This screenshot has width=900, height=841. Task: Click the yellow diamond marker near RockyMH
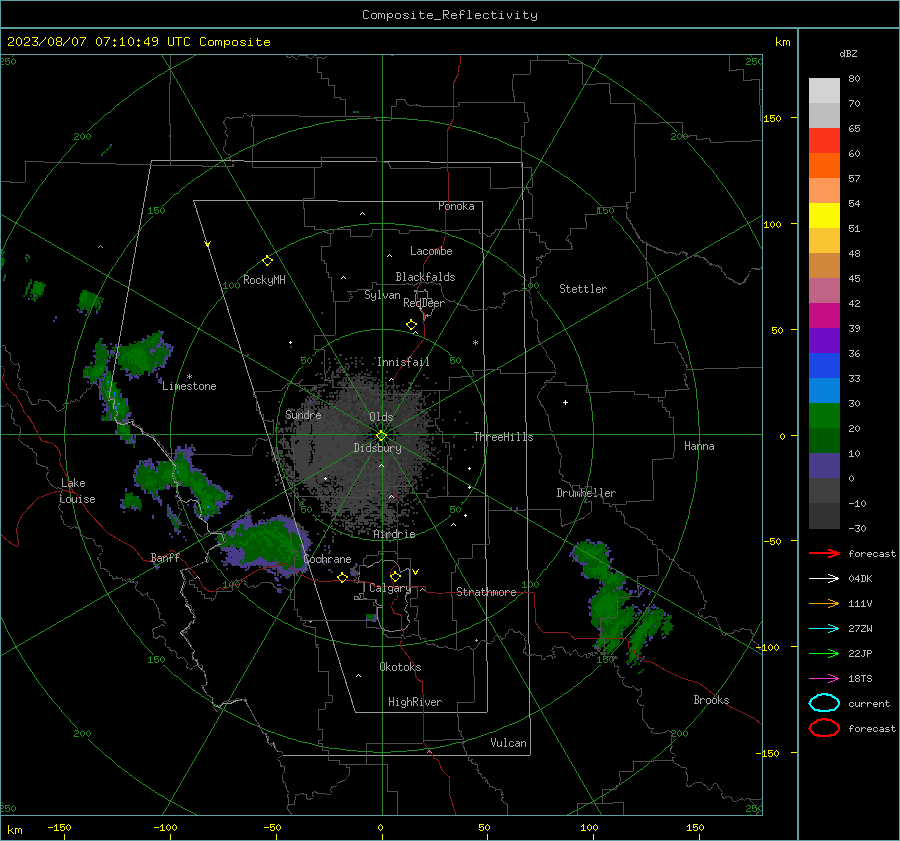[x=267, y=260]
